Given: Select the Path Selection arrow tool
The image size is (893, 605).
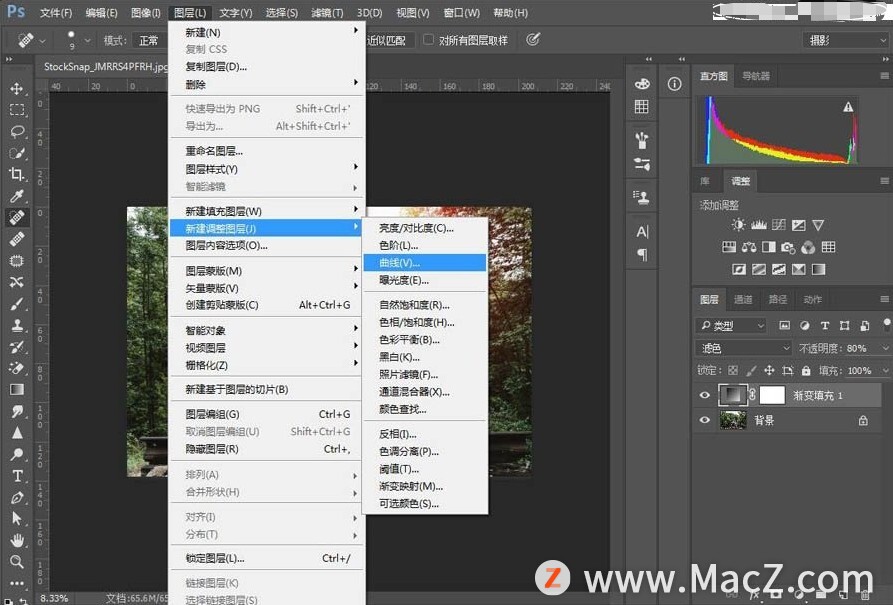Looking at the screenshot, I should [17, 518].
